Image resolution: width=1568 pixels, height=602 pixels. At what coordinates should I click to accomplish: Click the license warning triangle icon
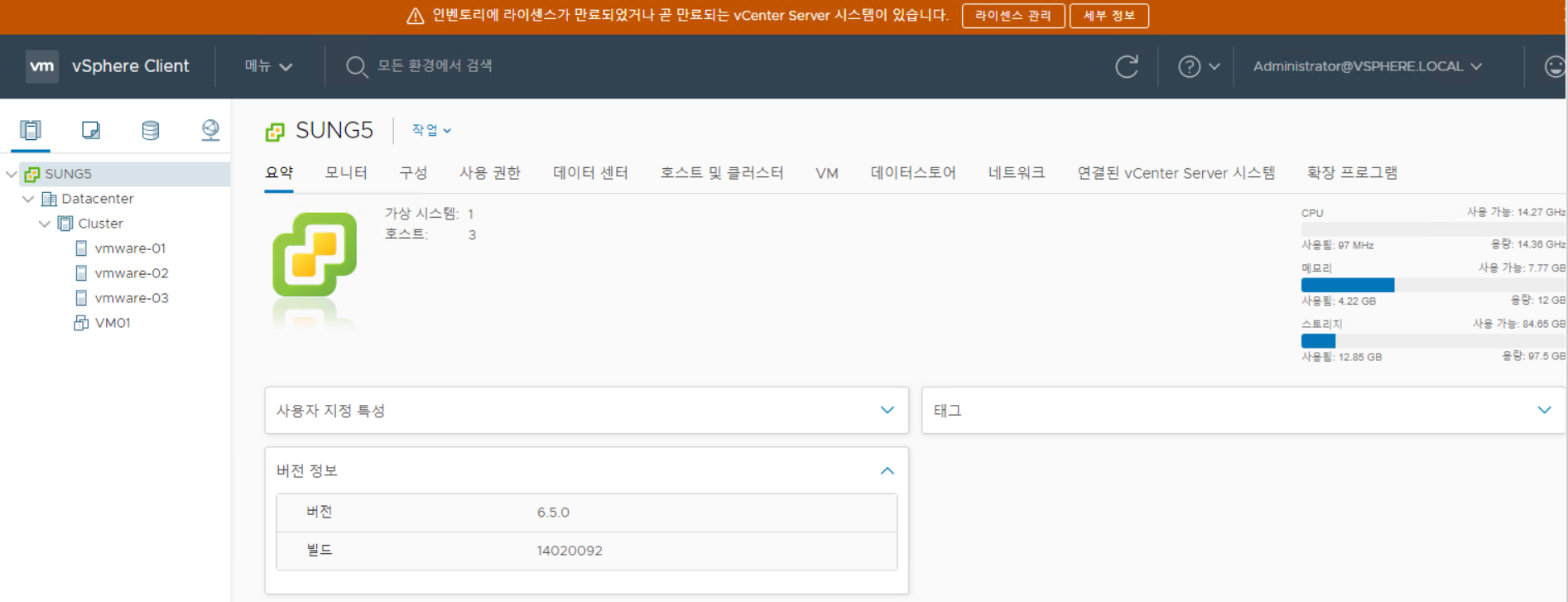pos(416,17)
